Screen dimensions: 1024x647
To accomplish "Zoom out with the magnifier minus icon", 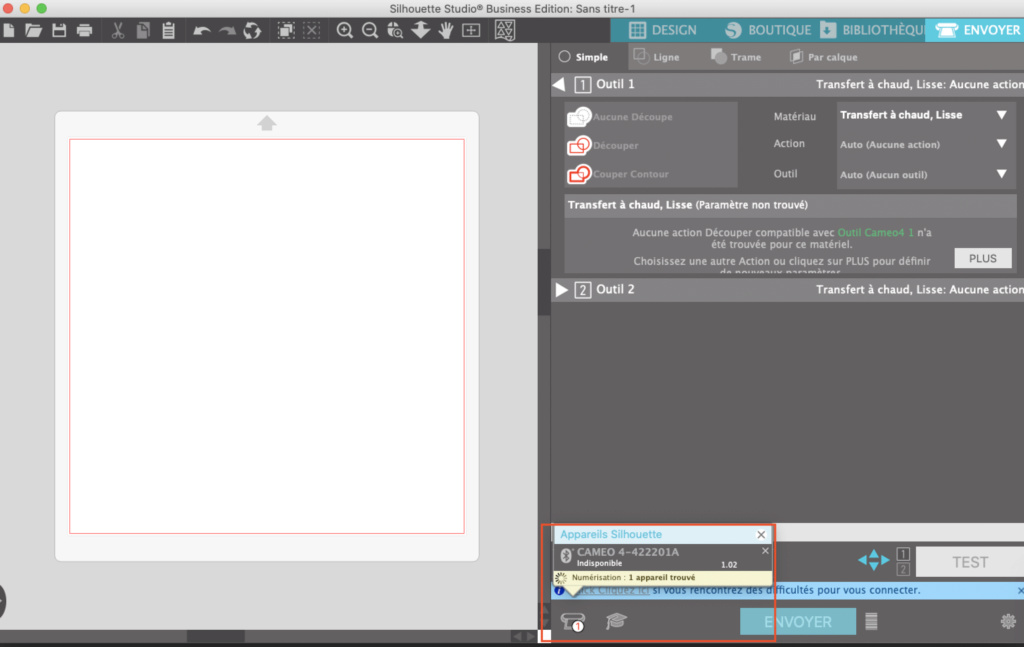I will coord(370,30).
